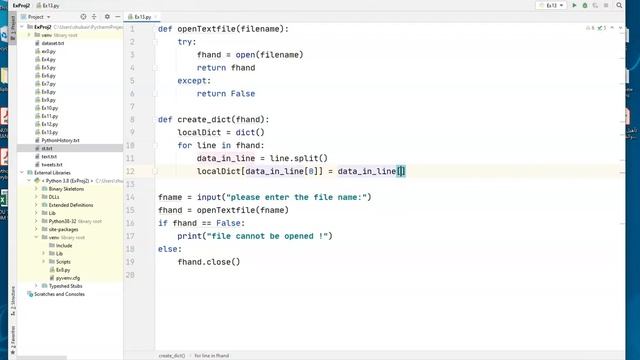Toggle fold marker at line 1 def openTextfile

pos(155,29)
